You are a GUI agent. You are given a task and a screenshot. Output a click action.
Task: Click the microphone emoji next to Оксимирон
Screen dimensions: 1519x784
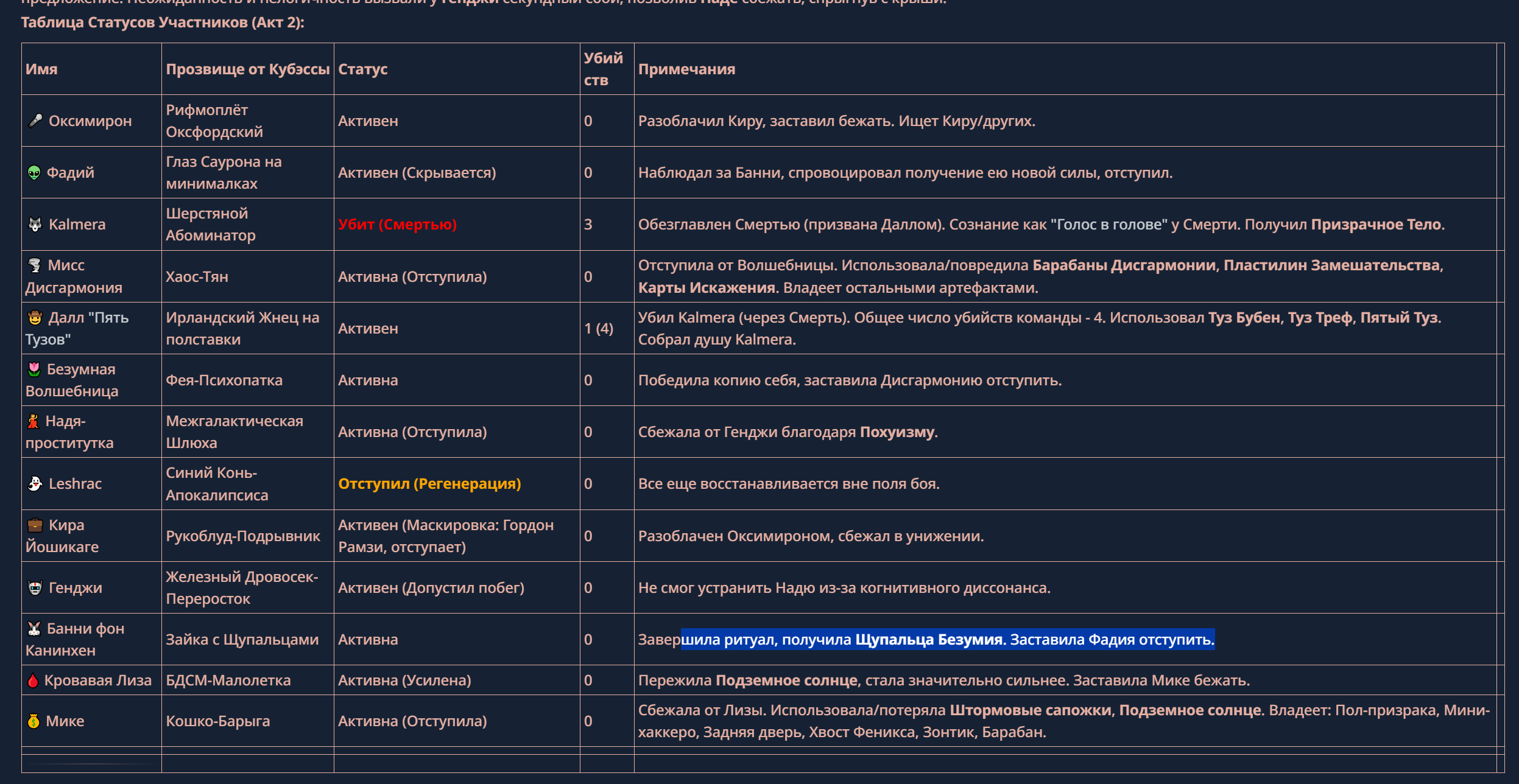pyautogui.click(x=35, y=121)
